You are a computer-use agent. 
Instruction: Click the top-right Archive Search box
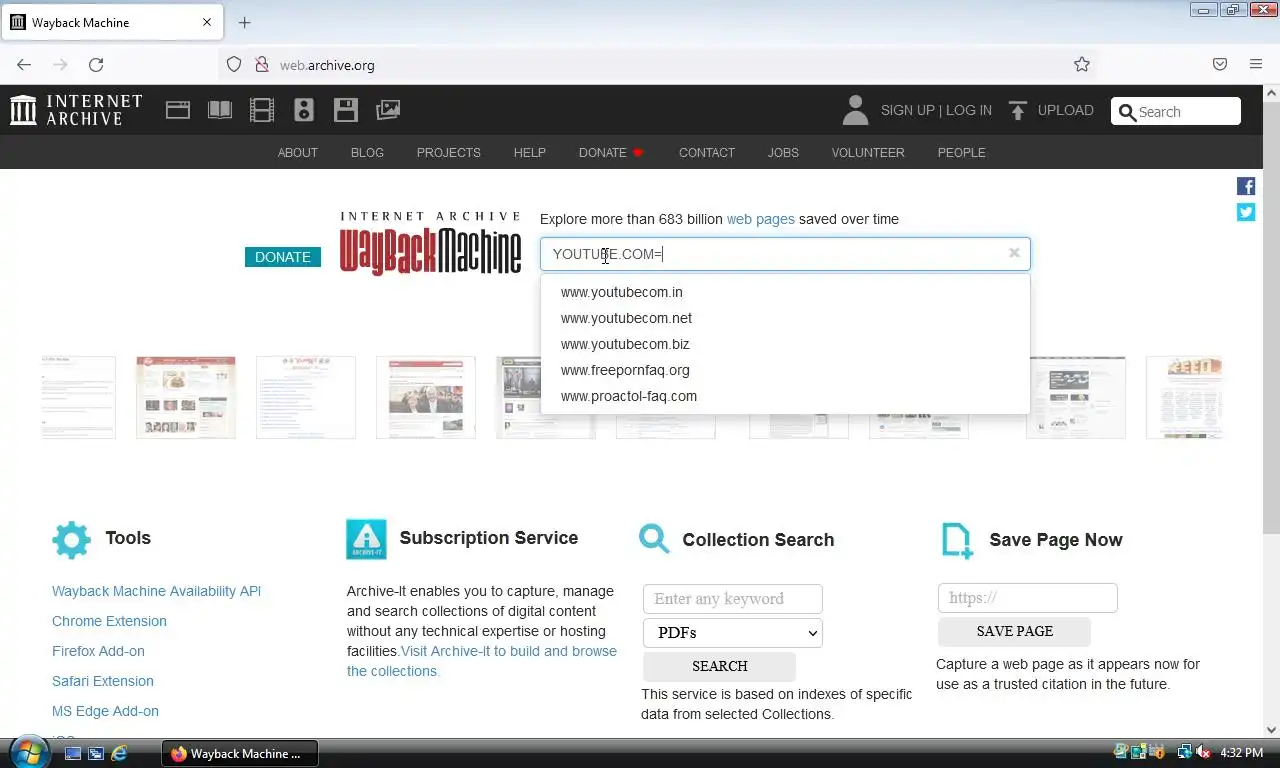(x=1176, y=111)
